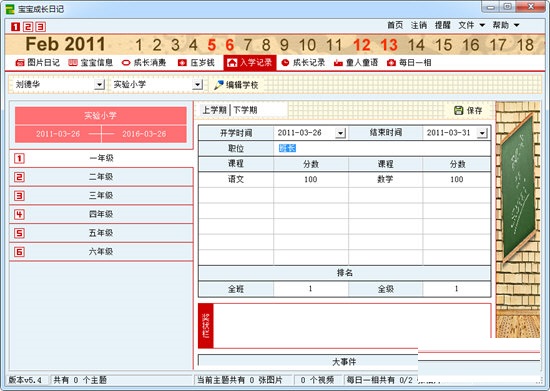This screenshot has width=550, height=391.
Task: Click the 宝宝成长日记 title bar app icon
Action: [x=11, y=9]
